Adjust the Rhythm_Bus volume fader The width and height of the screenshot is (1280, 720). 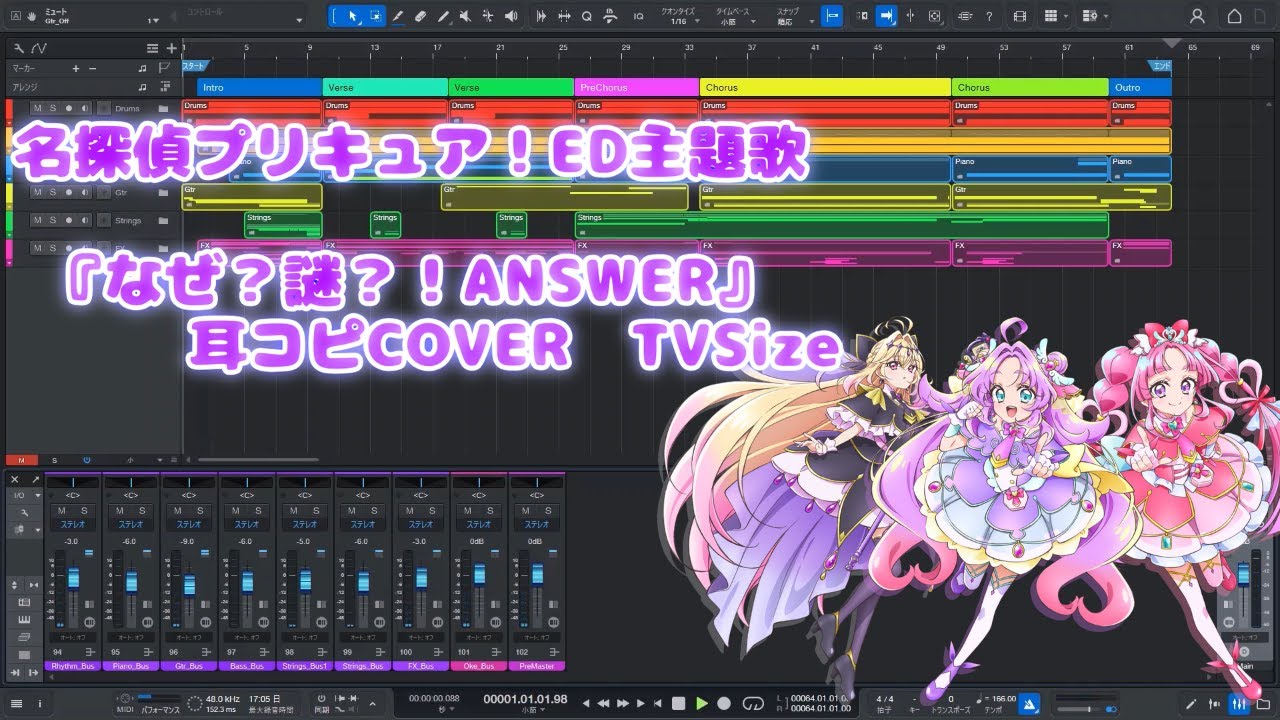(73, 579)
